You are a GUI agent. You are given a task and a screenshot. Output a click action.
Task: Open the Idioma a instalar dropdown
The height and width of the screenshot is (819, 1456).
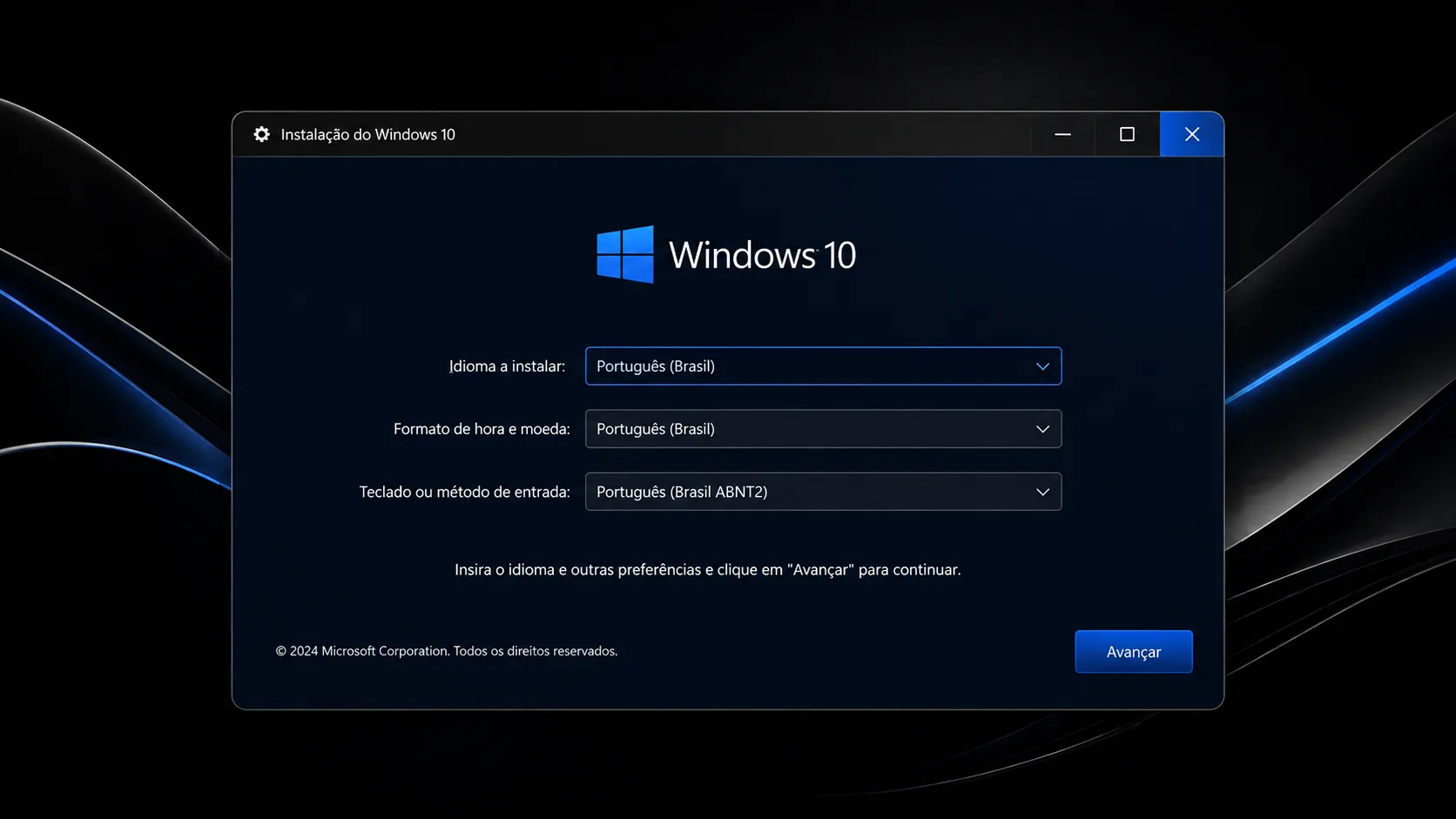click(823, 366)
